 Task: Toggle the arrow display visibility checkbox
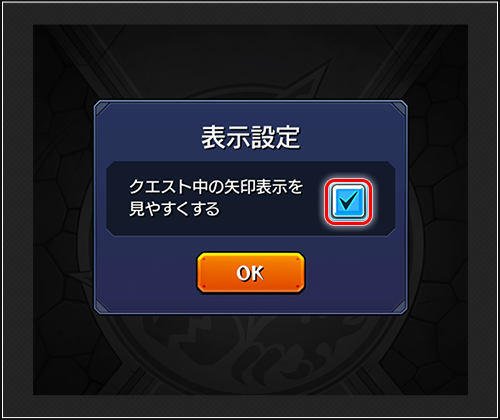click(x=348, y=202)
